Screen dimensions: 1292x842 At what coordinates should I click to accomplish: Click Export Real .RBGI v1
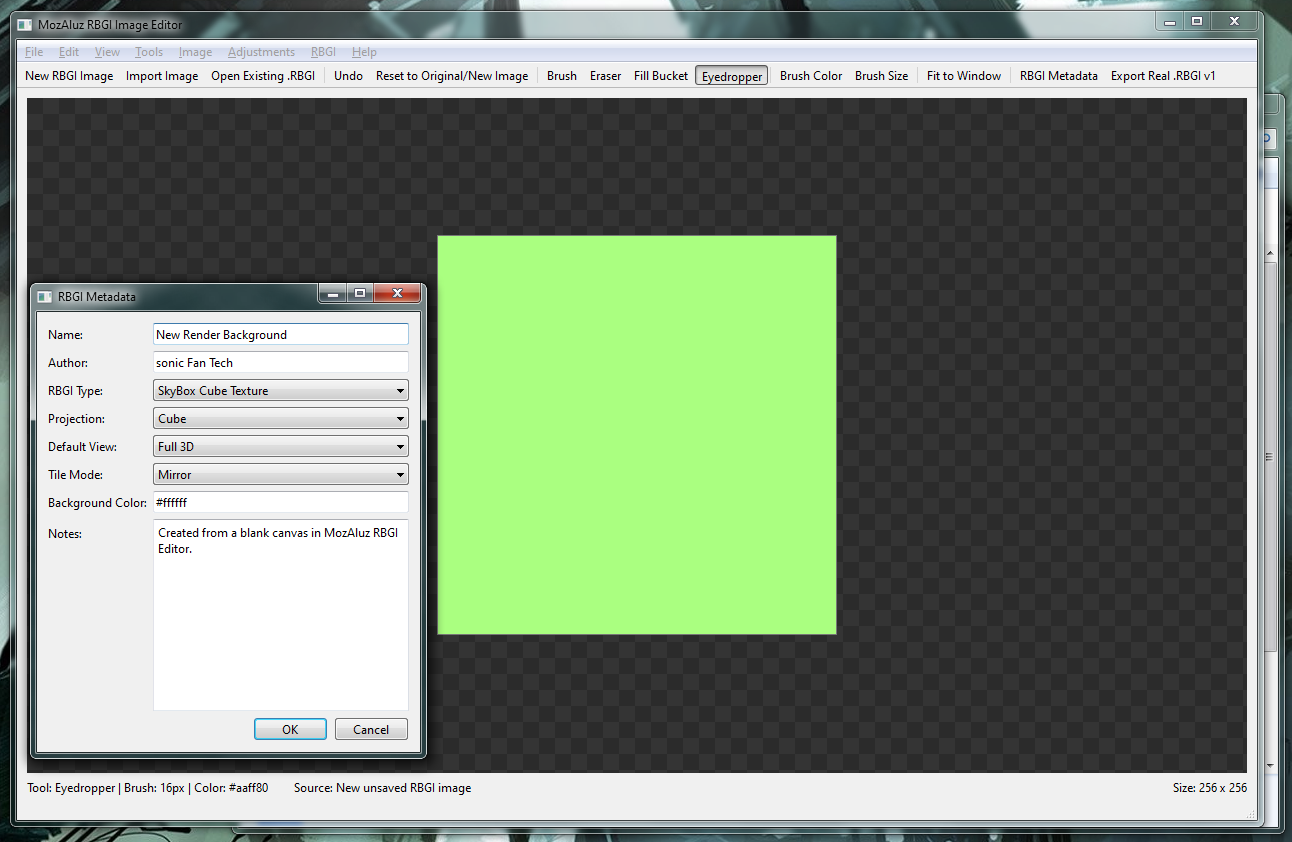1163,76
